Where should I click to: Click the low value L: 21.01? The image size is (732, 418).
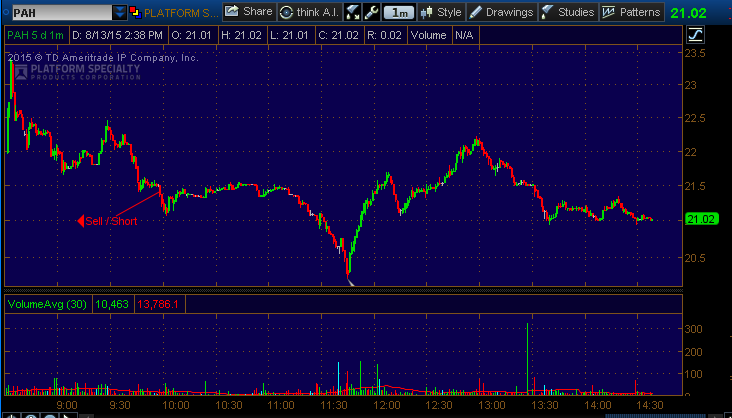(289, 35)
